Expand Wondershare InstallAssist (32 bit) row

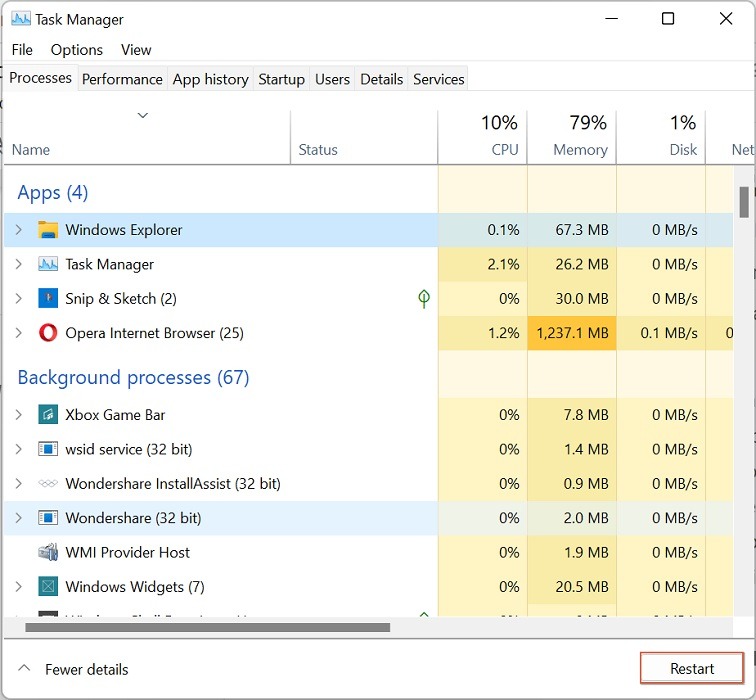[19, 484]
